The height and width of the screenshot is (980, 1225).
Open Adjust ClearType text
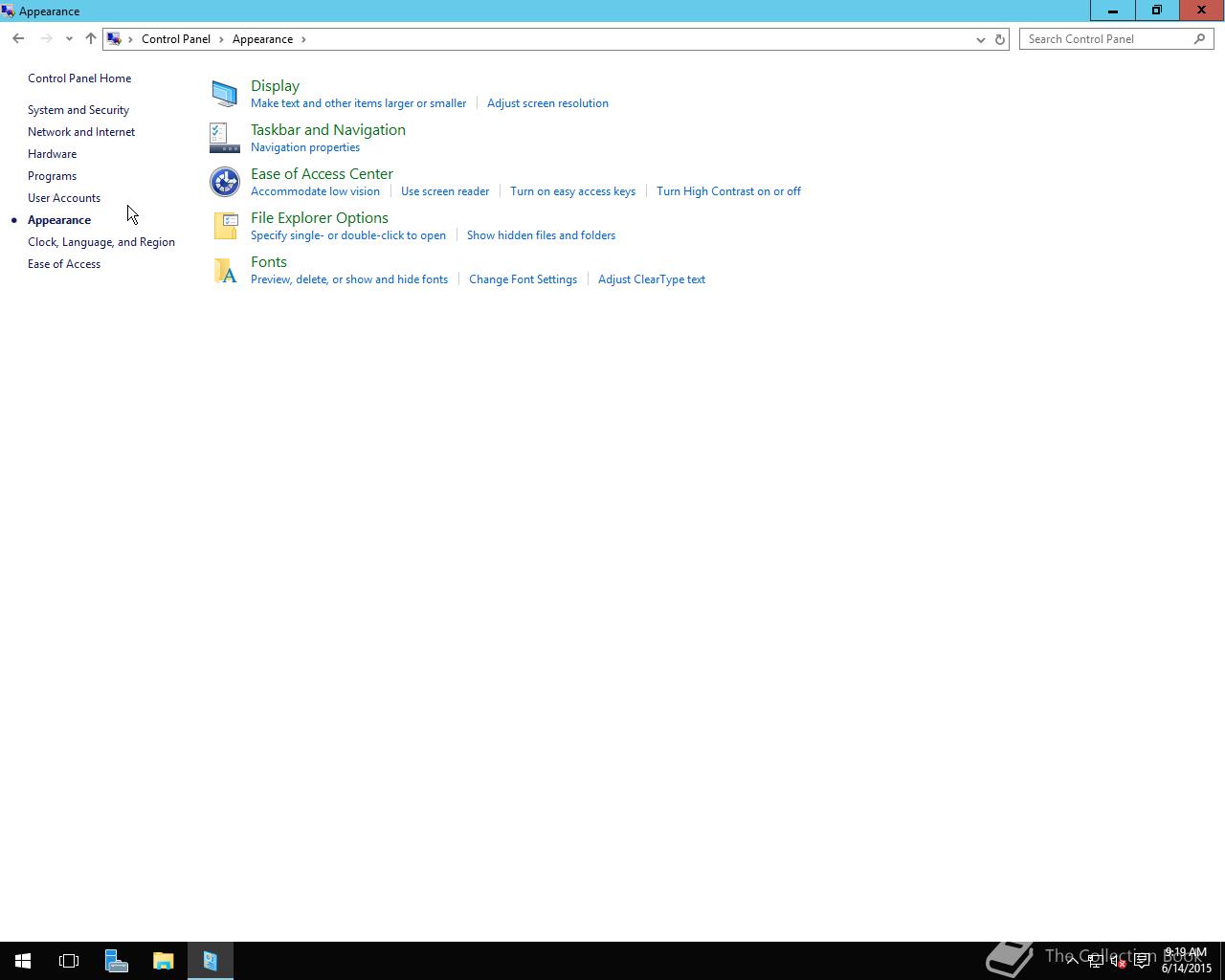click(652, 279)
